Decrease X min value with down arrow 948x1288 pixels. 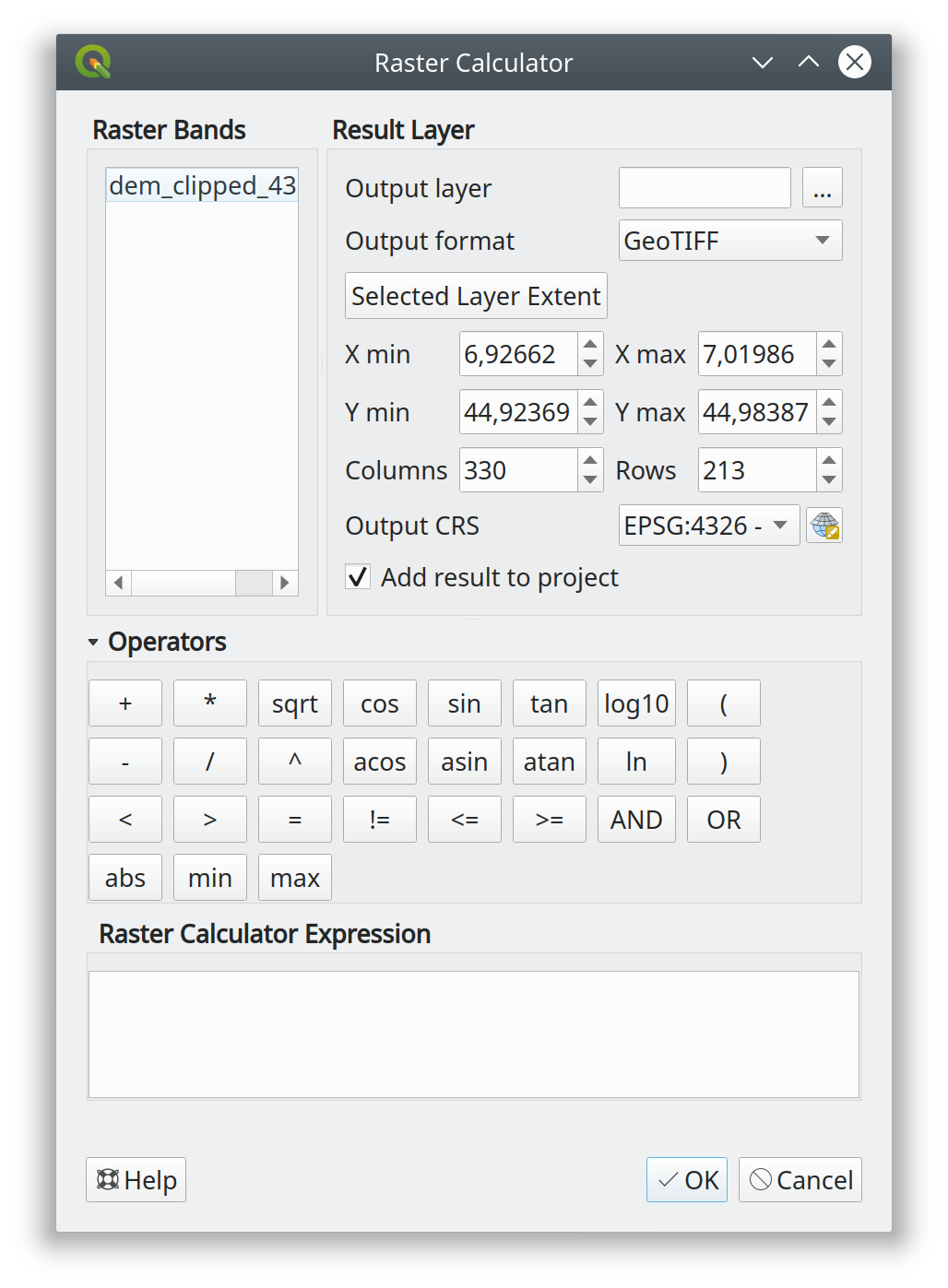coord(590,364)
